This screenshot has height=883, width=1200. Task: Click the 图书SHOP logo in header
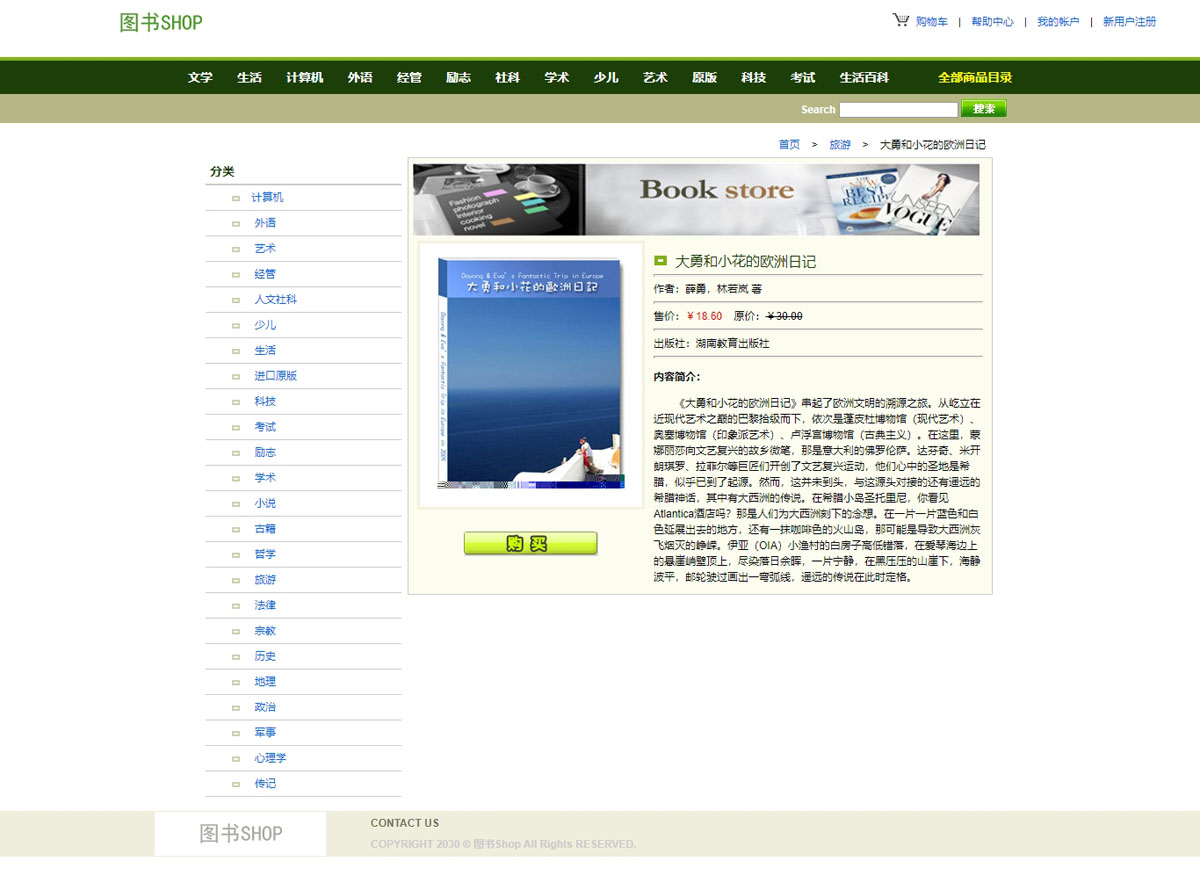pos(161,23)
